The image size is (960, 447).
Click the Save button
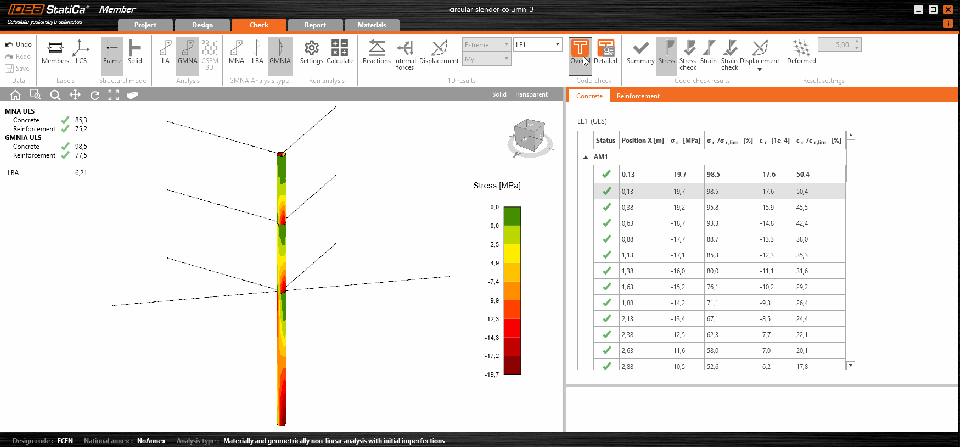pos(17,68)
